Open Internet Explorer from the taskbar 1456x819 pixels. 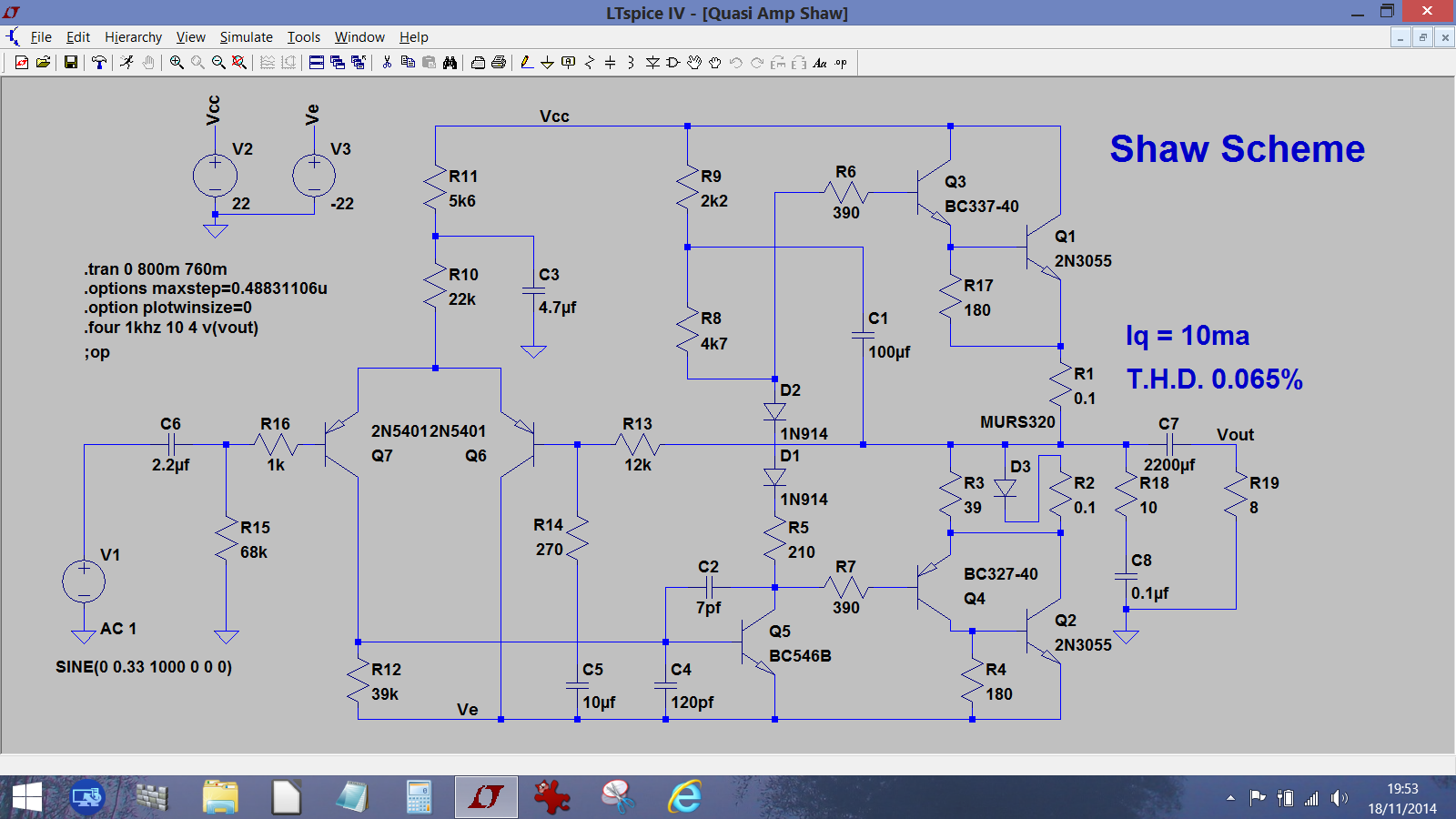click(x=684, y=798)
